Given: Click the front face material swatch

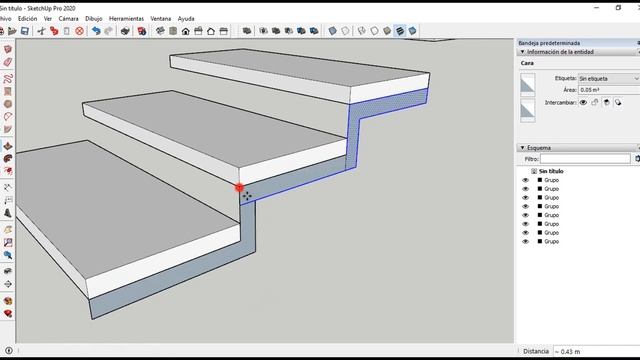Looking at the screenshot, I should pos(527,85).
